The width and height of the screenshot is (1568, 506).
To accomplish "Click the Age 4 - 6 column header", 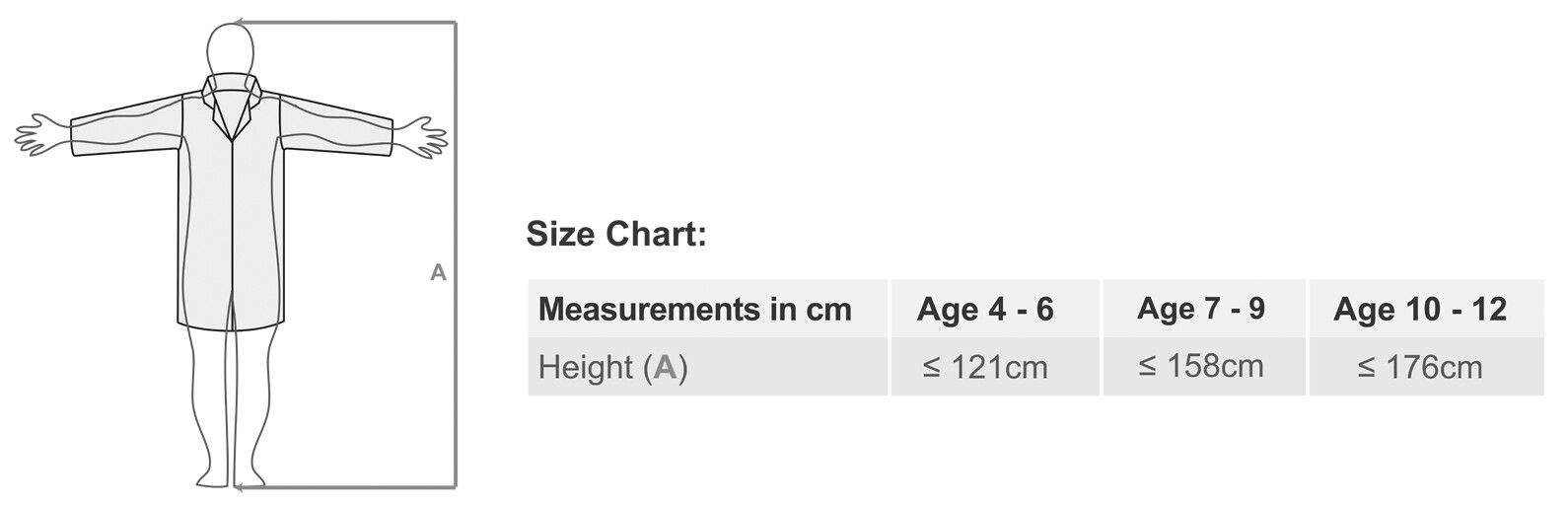I will click(984, 309).
